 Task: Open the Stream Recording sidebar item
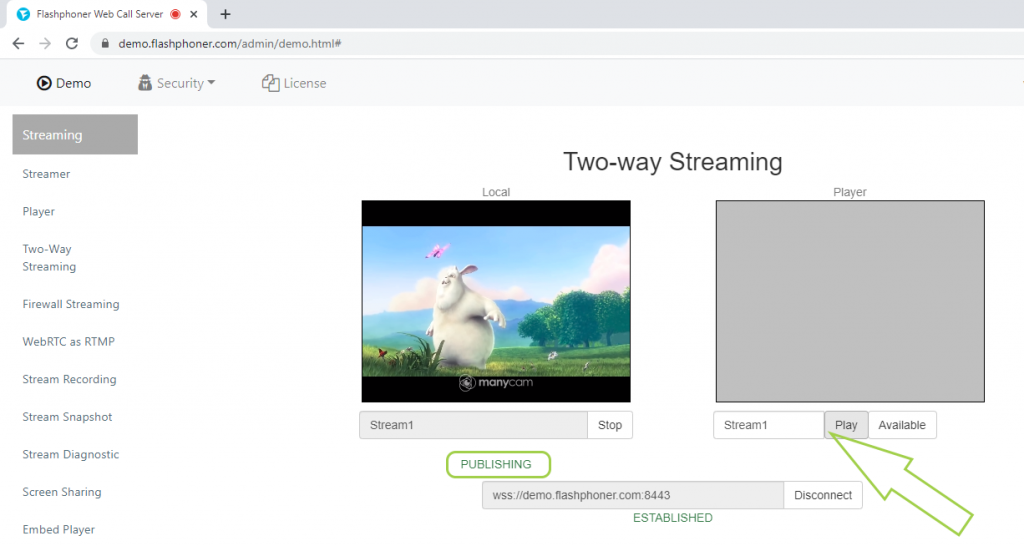tap(69, 379)
